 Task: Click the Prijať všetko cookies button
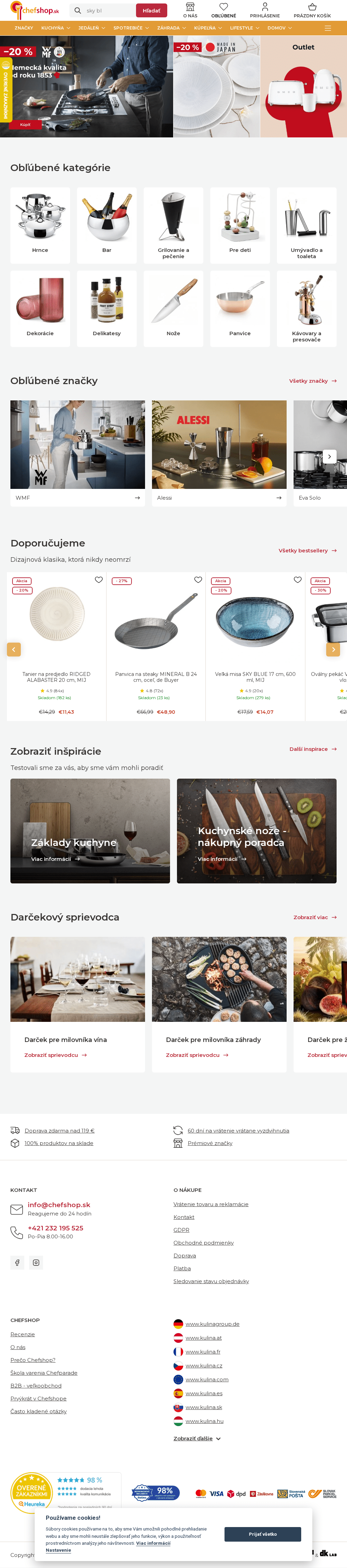(262, 1534)
